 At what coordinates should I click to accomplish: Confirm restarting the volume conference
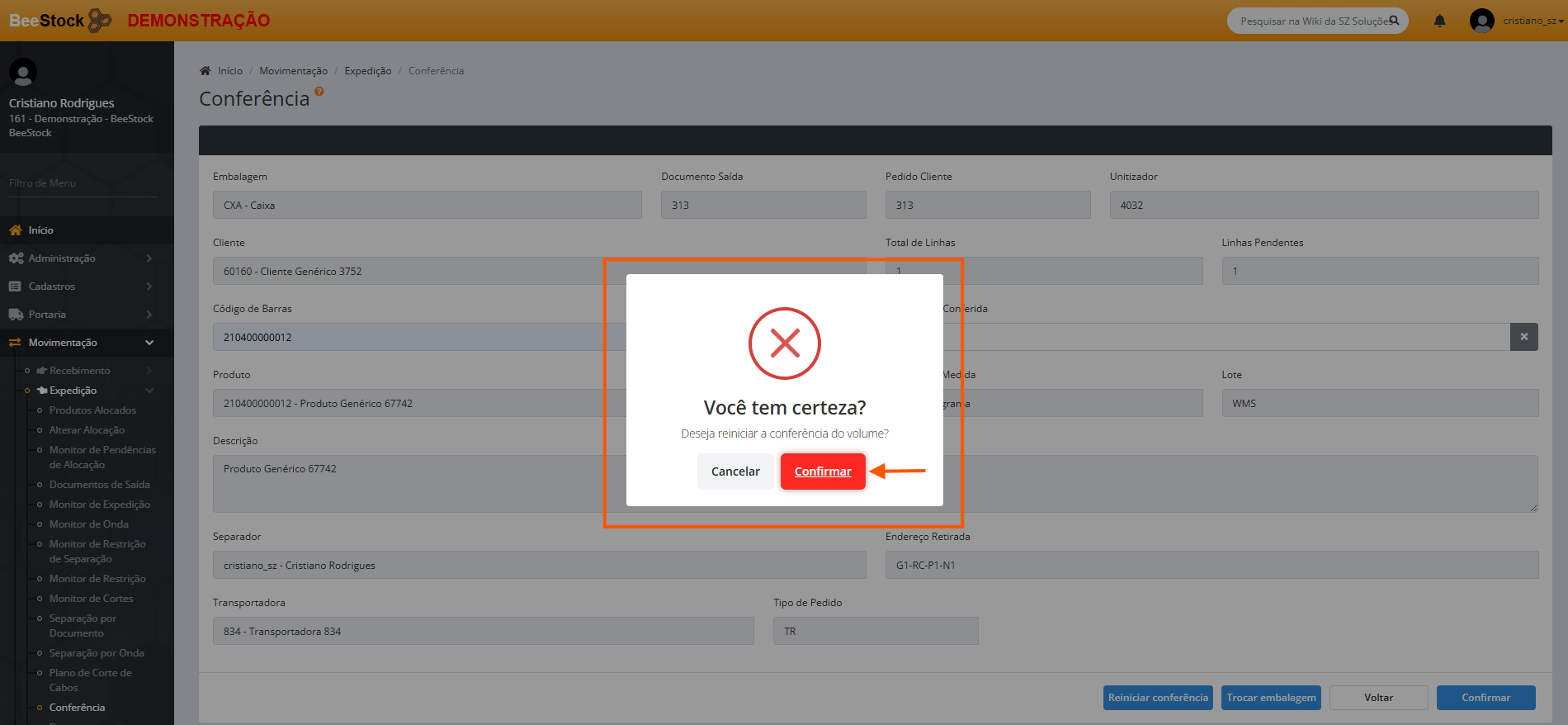pyautogui.click(x=822, y=471)
